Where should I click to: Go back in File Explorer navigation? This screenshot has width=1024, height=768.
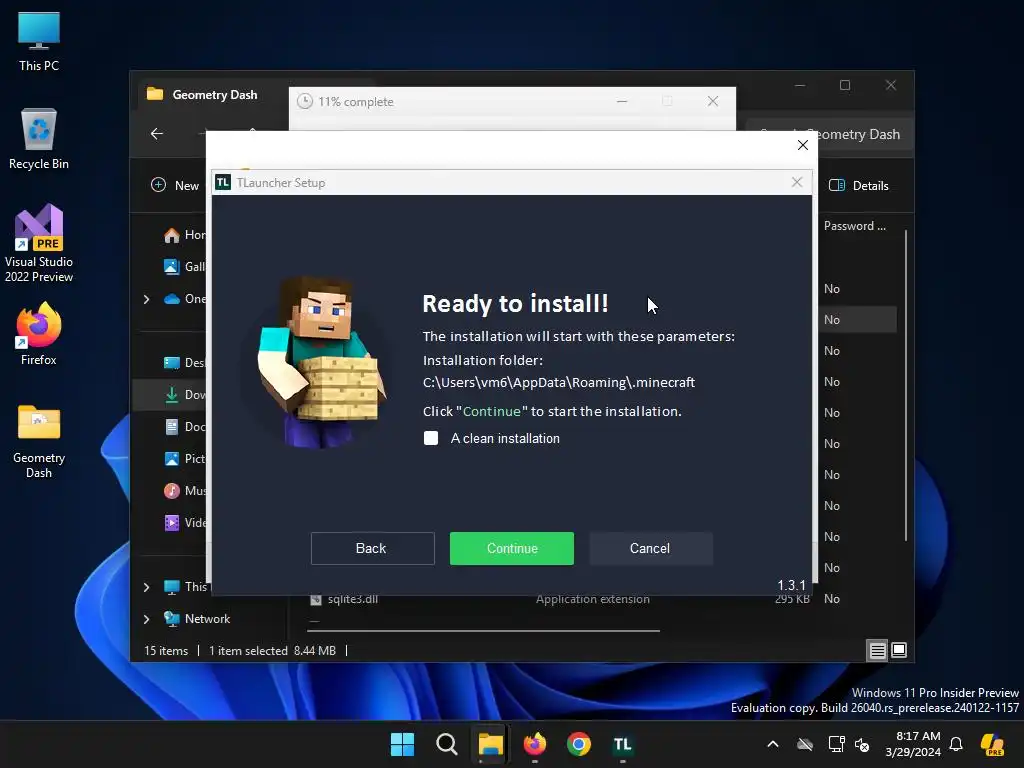(157, 134)
